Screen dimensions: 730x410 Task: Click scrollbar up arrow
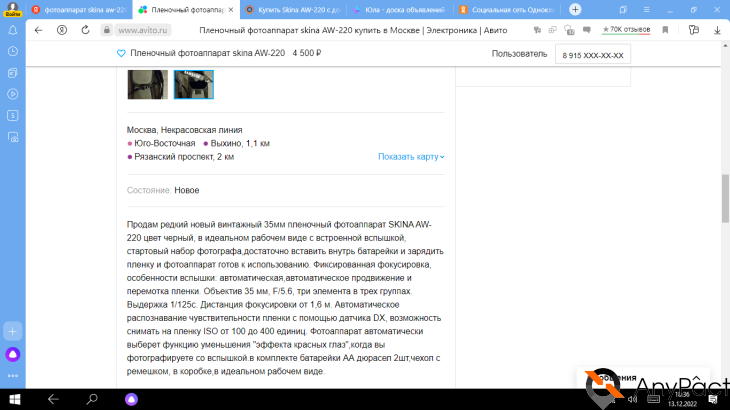[x=725, y=46]
